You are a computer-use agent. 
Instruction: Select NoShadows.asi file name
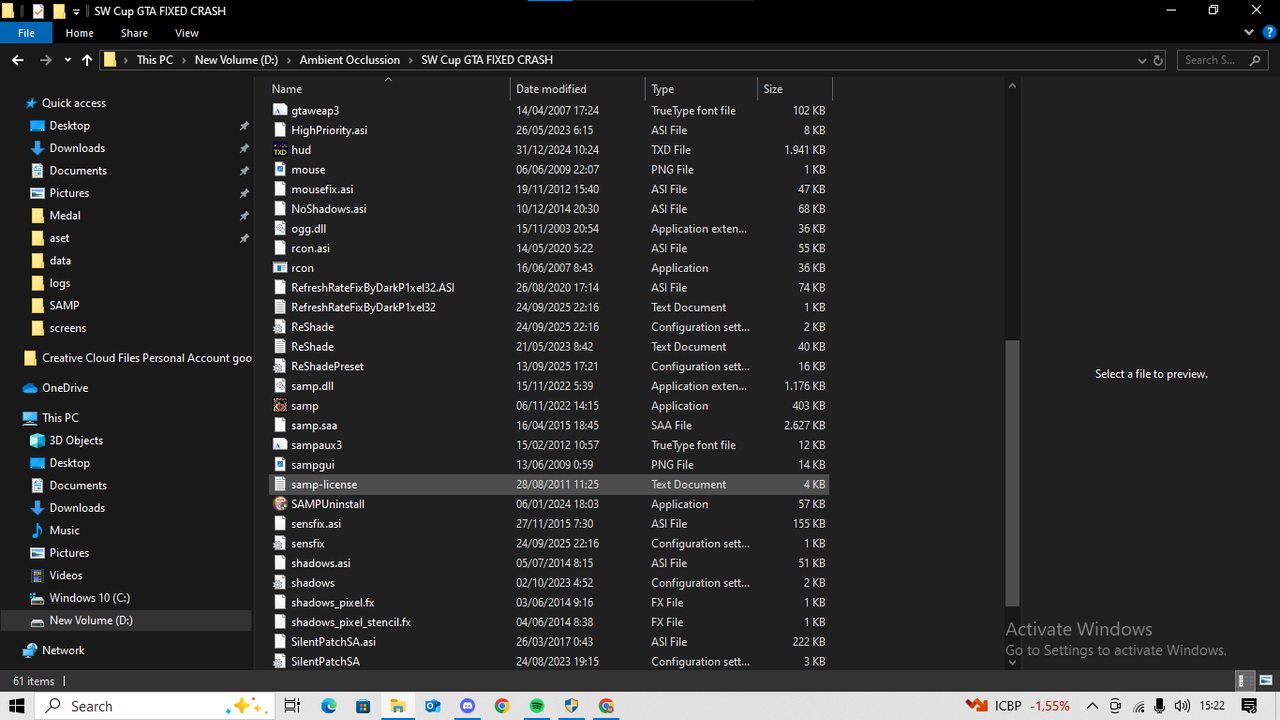coord(328,209)
